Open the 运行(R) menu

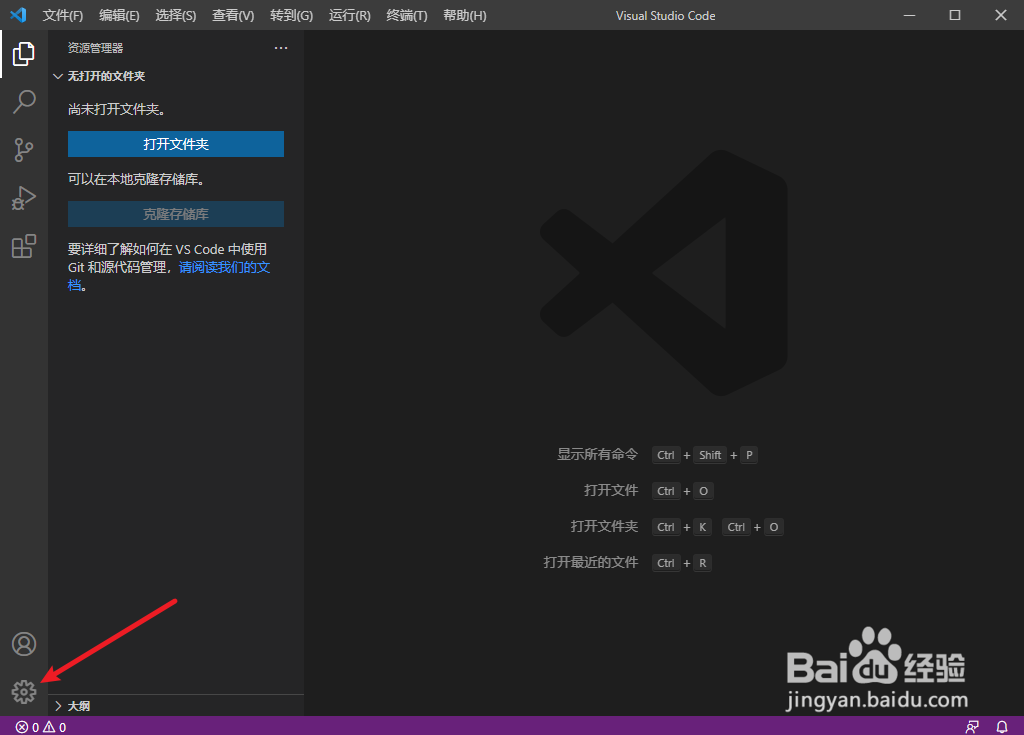click(x=349, y=15)
